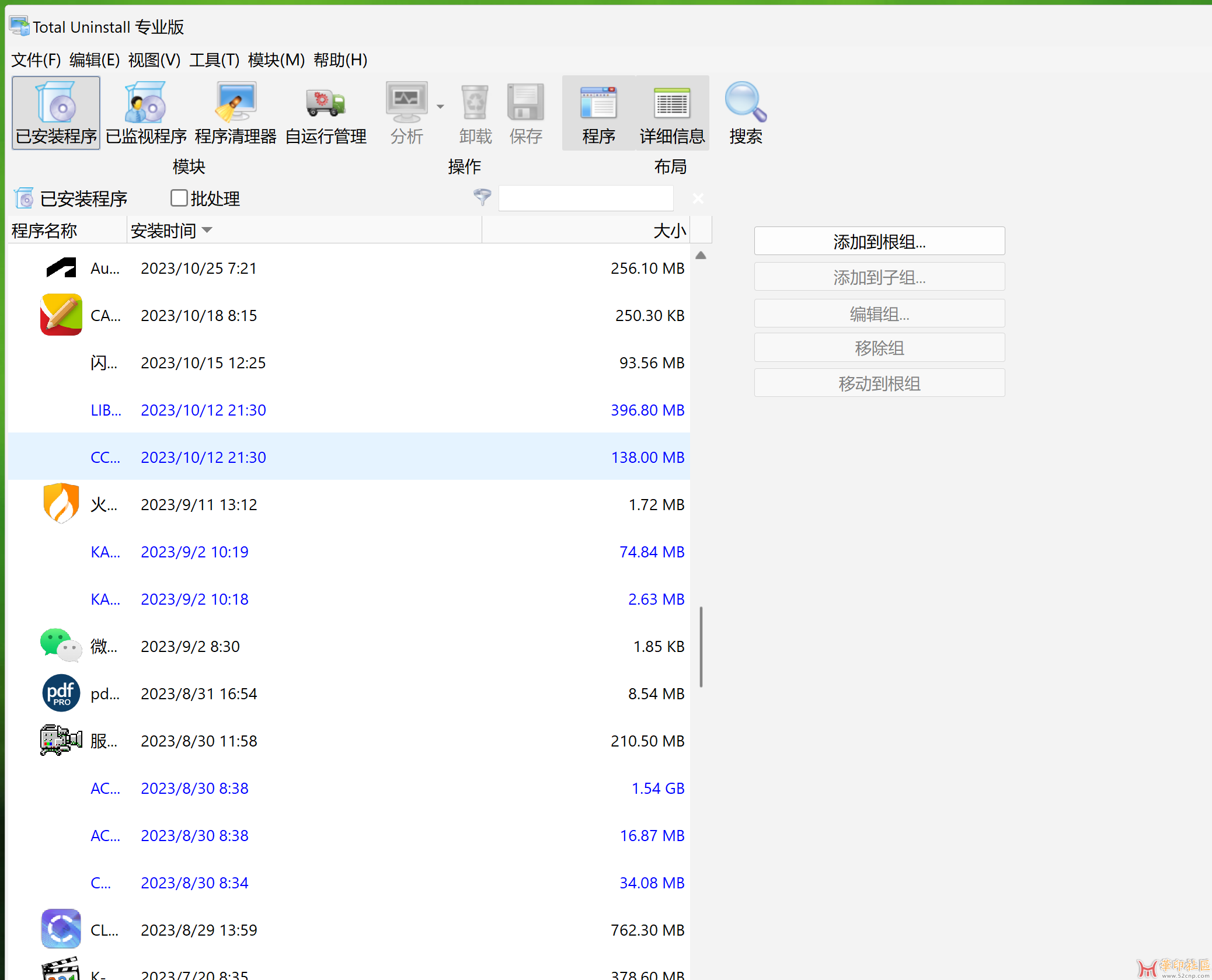Select the 服... camera program icon
Viewport: 1212px width, 980px height.
click(61, 740)
